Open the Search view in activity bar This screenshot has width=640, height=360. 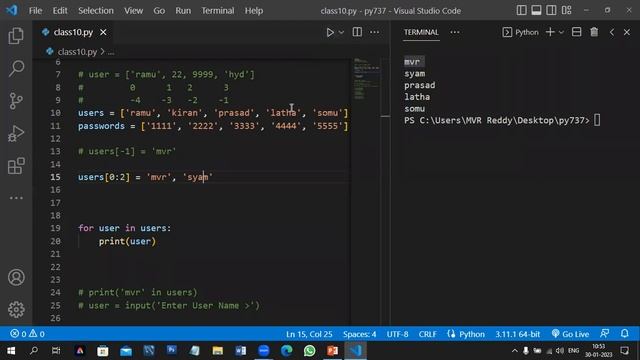coord(16,68)
